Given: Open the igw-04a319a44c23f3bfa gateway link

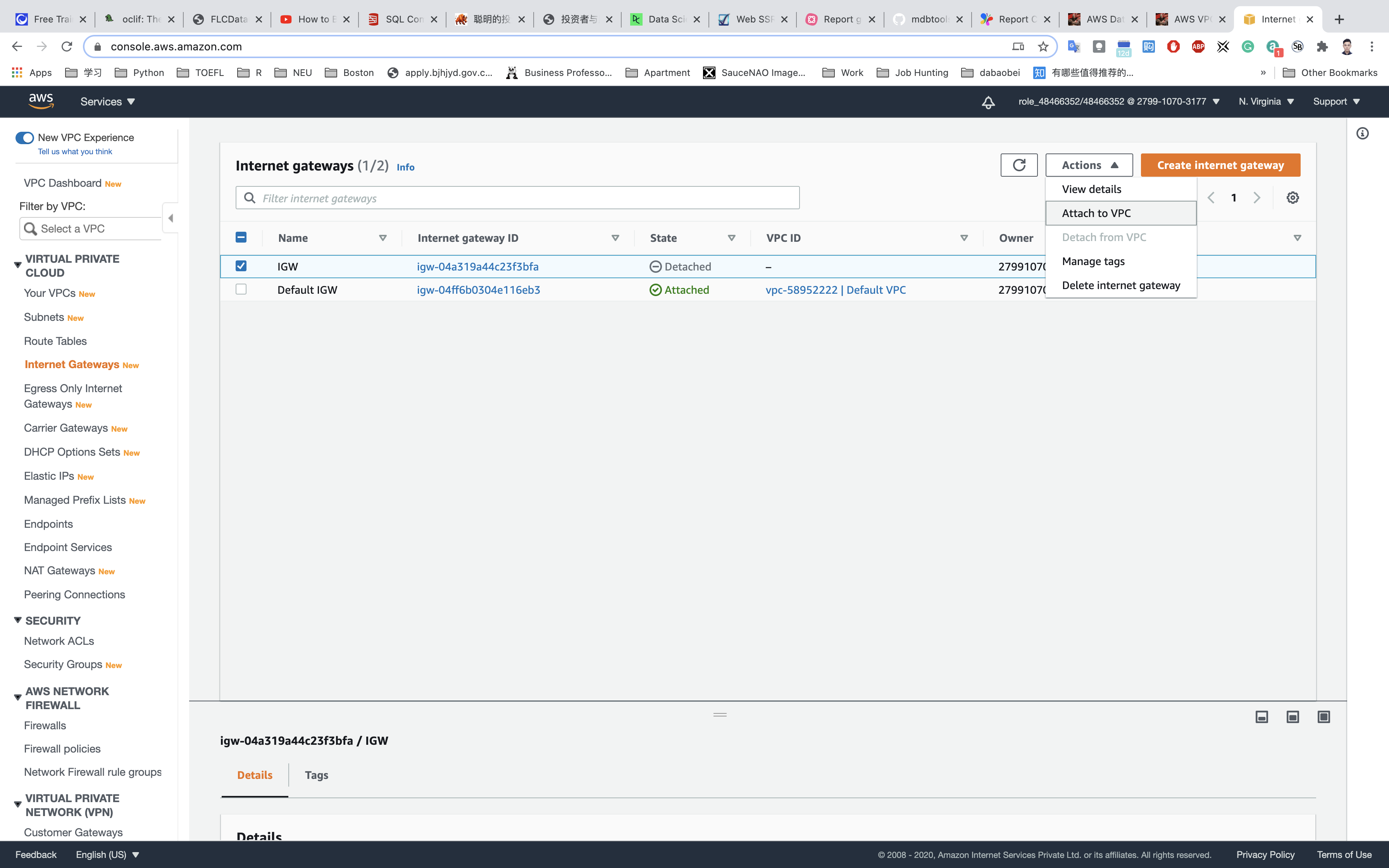Looking at the screenshot, I should 477,266.
